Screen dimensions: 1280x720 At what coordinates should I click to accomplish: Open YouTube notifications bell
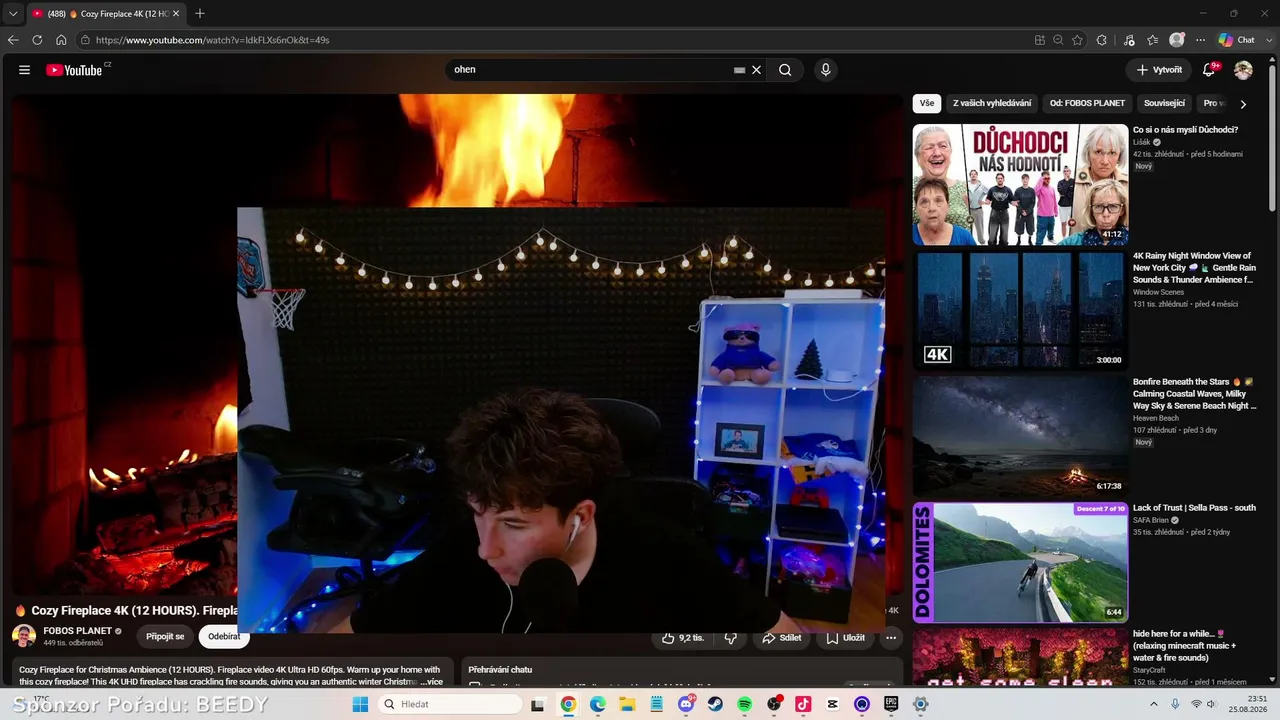pos(1209,70)
